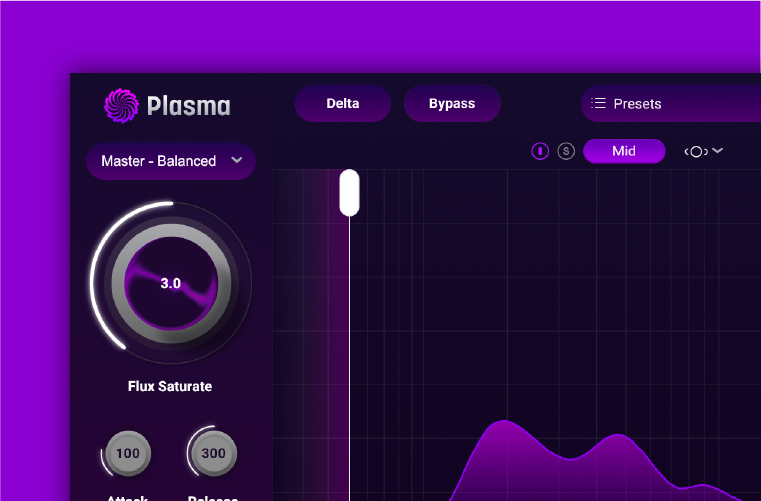Click the stereo width icon beside Mid
This screenshot has height=501, width=761.
click(x=696, y=151)
